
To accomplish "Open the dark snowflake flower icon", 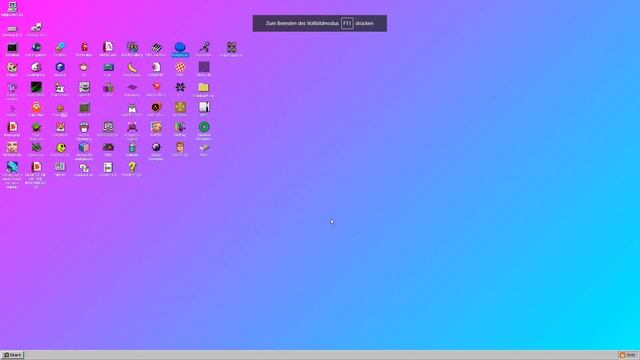I will pyautogui.click(x=180, y=87).
